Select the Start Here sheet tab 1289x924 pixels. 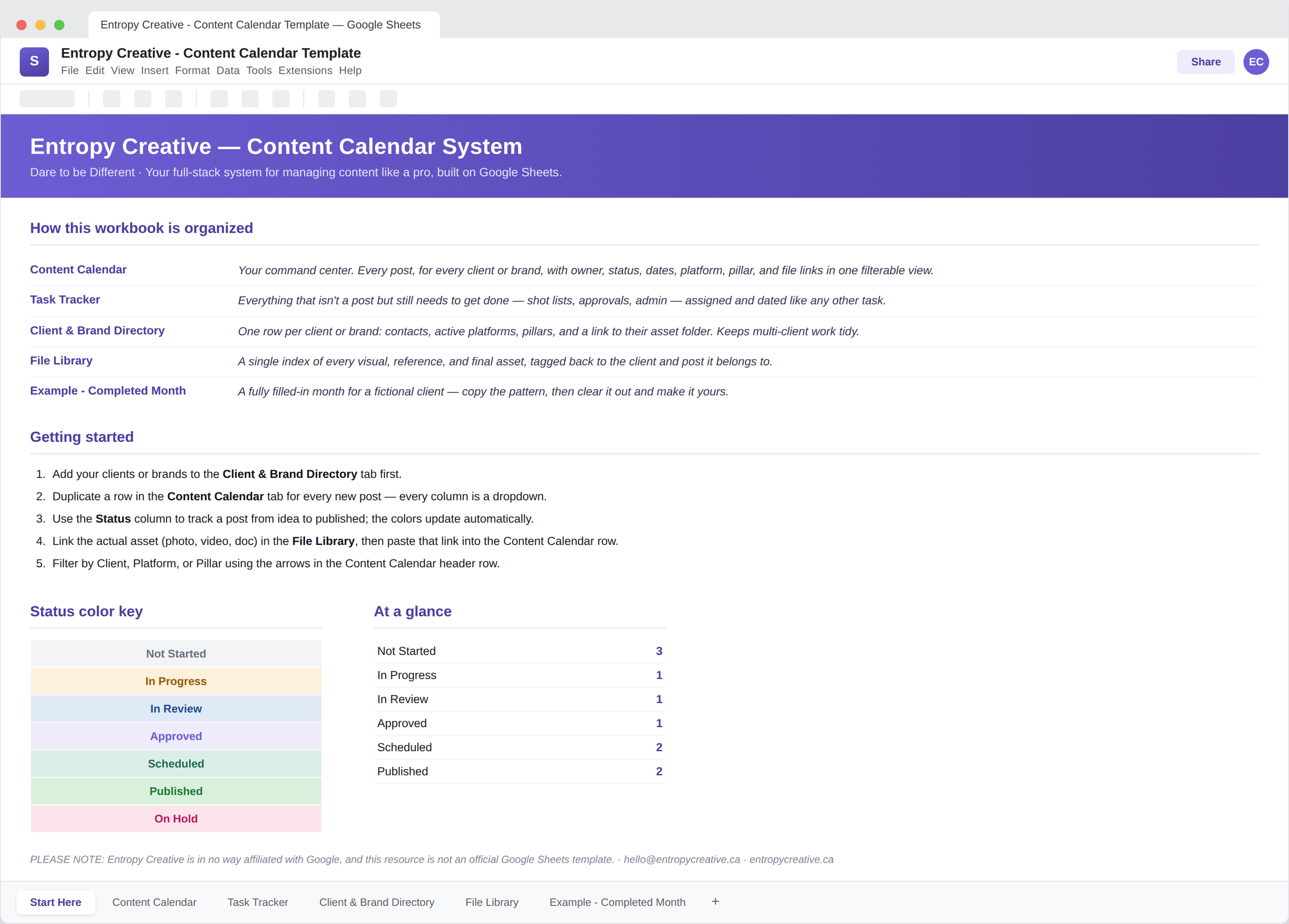pos(56,902)
